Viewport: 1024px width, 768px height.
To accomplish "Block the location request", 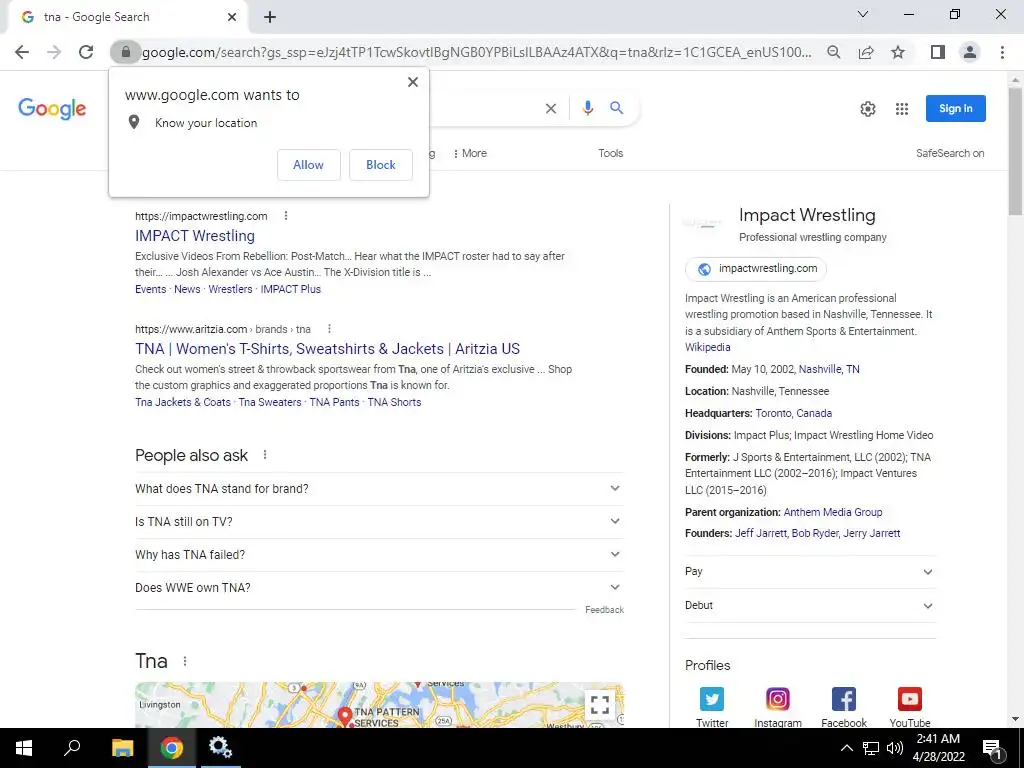I will (x=381, y=165).
